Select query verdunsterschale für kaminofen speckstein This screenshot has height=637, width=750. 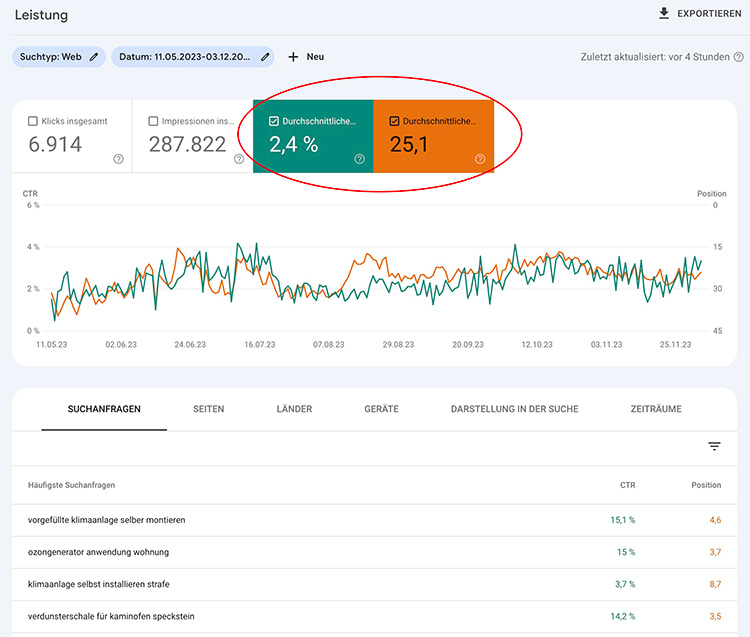[x=111, y=616]
